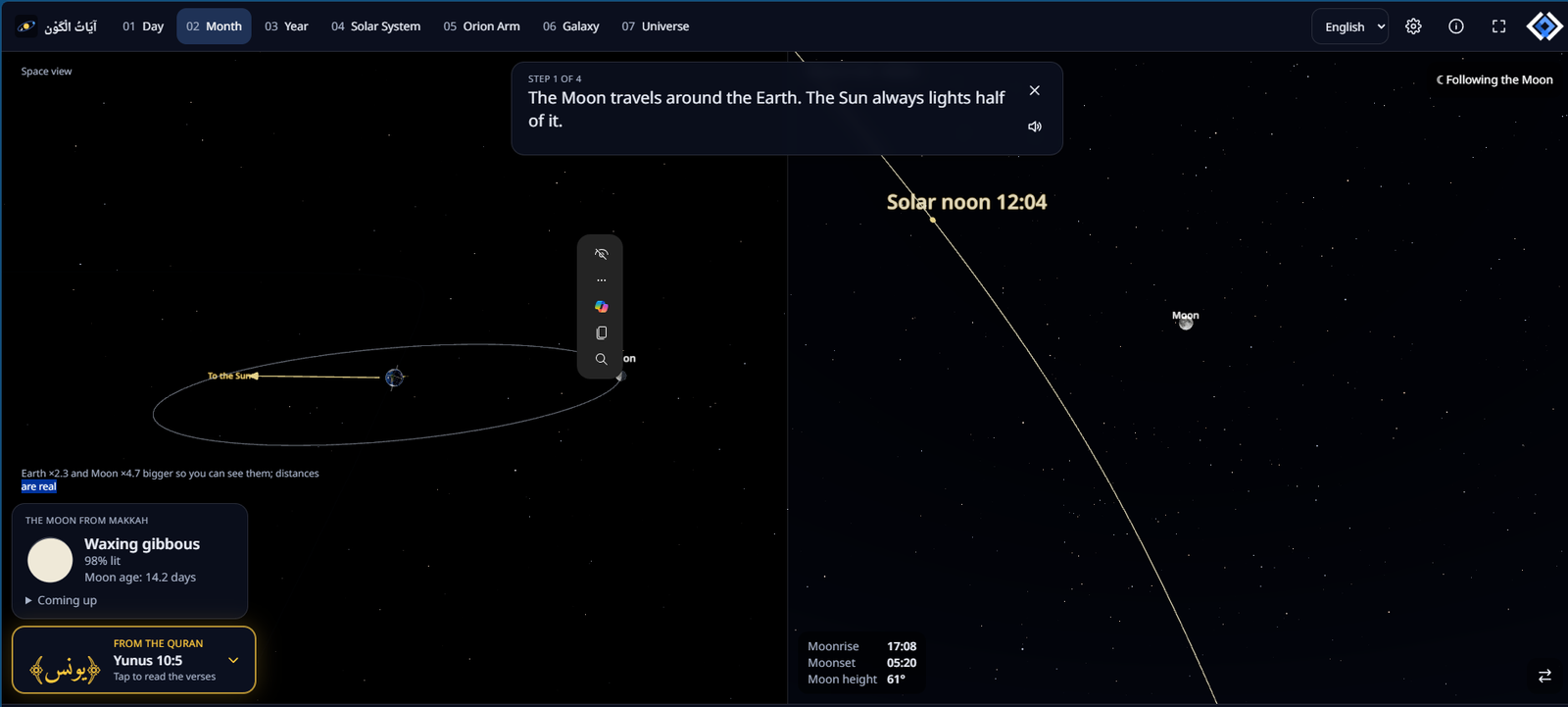Expand the Yunus 10:5 verses chevron
This screenshot has width=1568, height=707.
[233, 660]
